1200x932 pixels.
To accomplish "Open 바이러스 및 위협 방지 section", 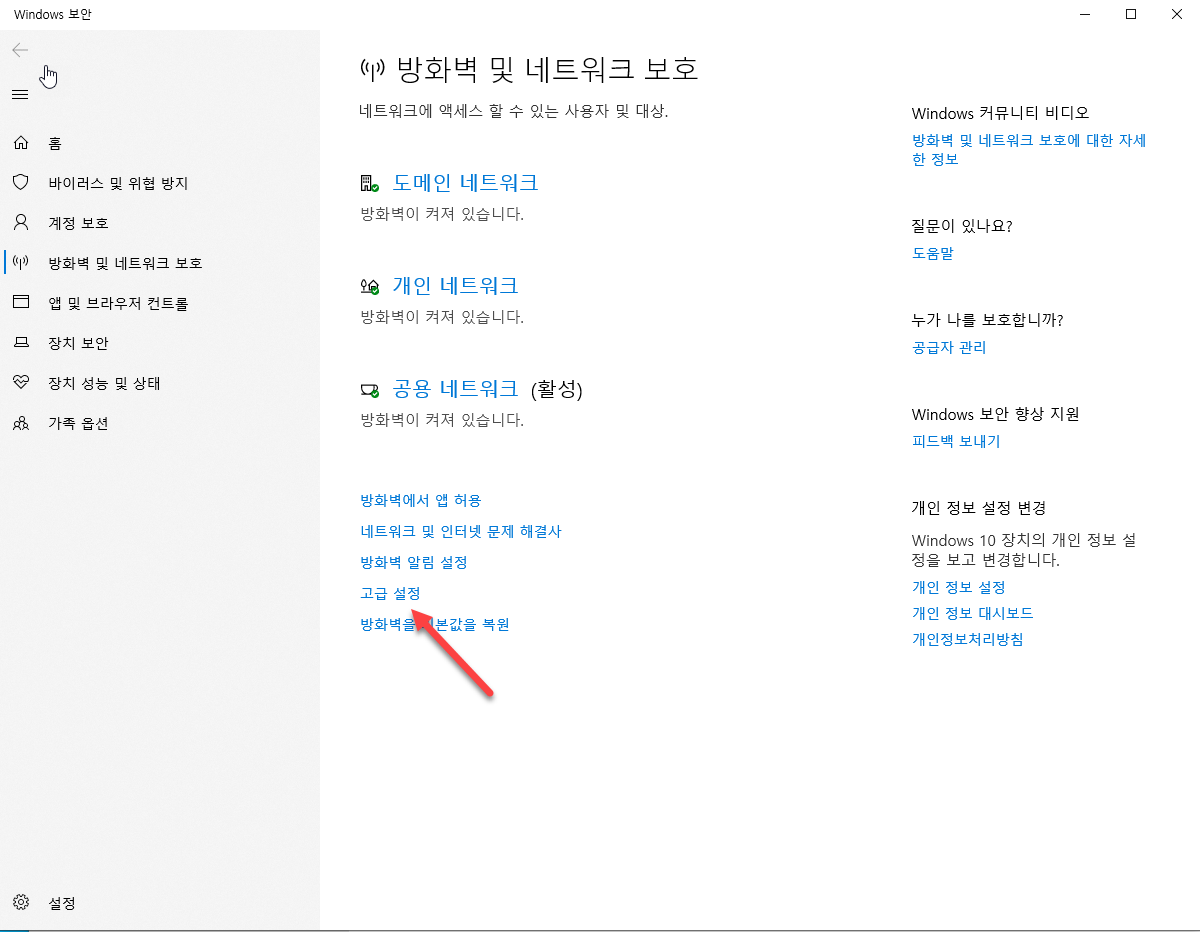I will click(x=118, y=183).
